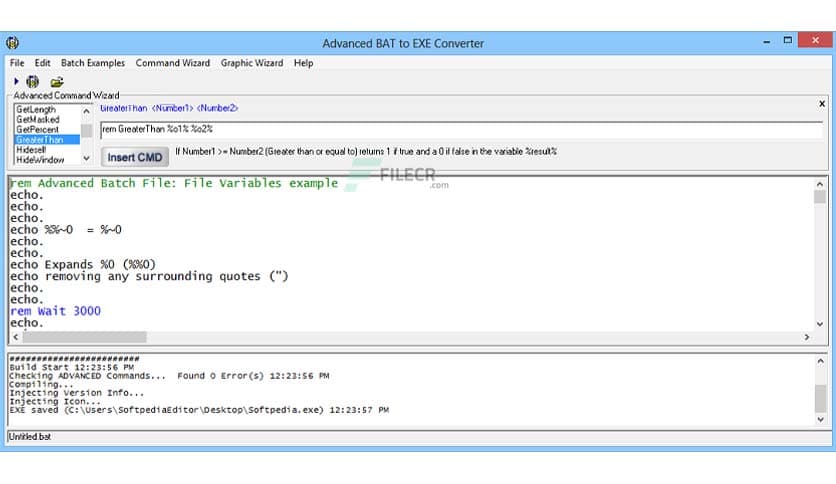Open the Batch Examples menu
The image size is (836, 484).
pyautogui.click(x=93, y=63)
